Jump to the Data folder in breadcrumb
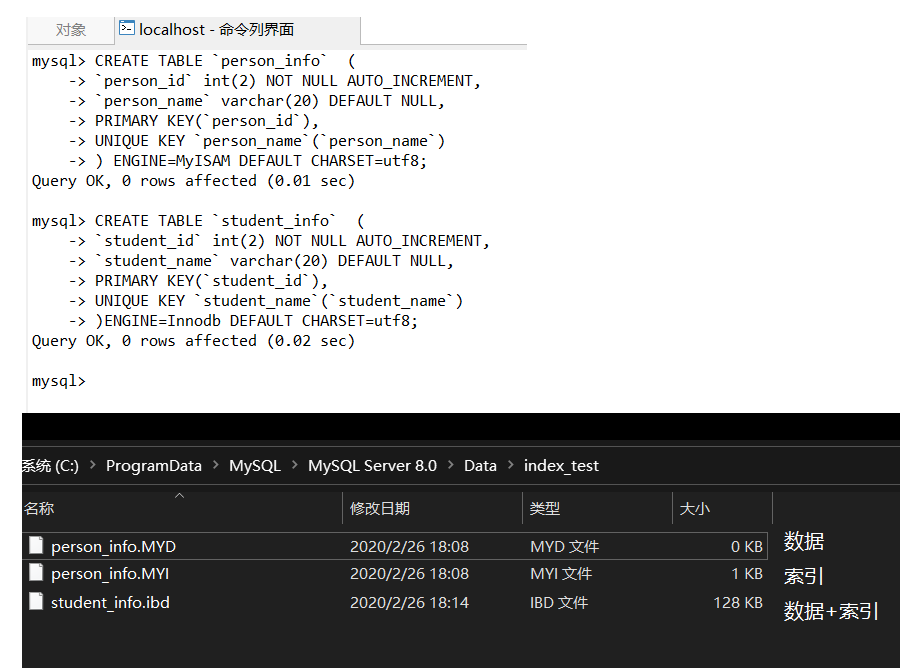The width and height of the screenshot is (900, 668). pos(480,466)
